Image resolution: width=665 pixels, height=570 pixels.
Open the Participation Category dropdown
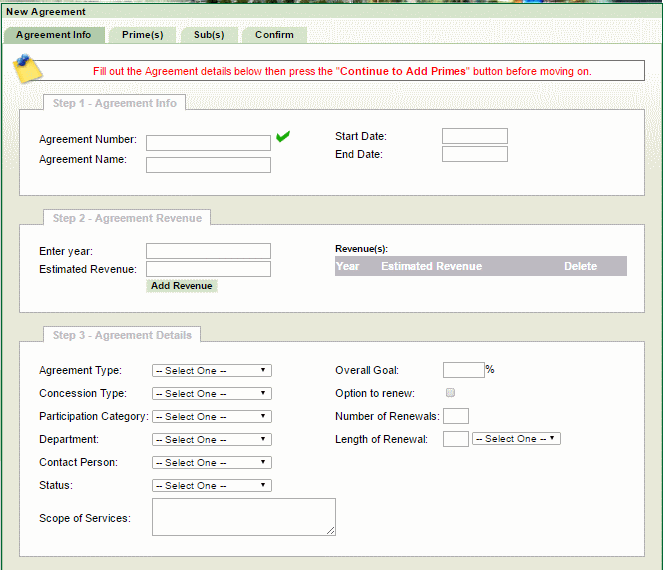(x=211, y=417)
